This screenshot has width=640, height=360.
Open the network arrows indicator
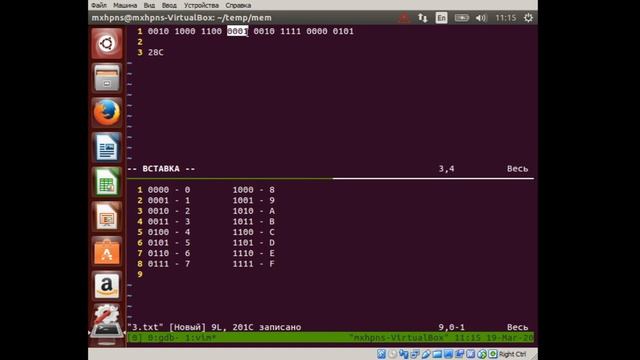pyautogui.click(x=422, y=18)
